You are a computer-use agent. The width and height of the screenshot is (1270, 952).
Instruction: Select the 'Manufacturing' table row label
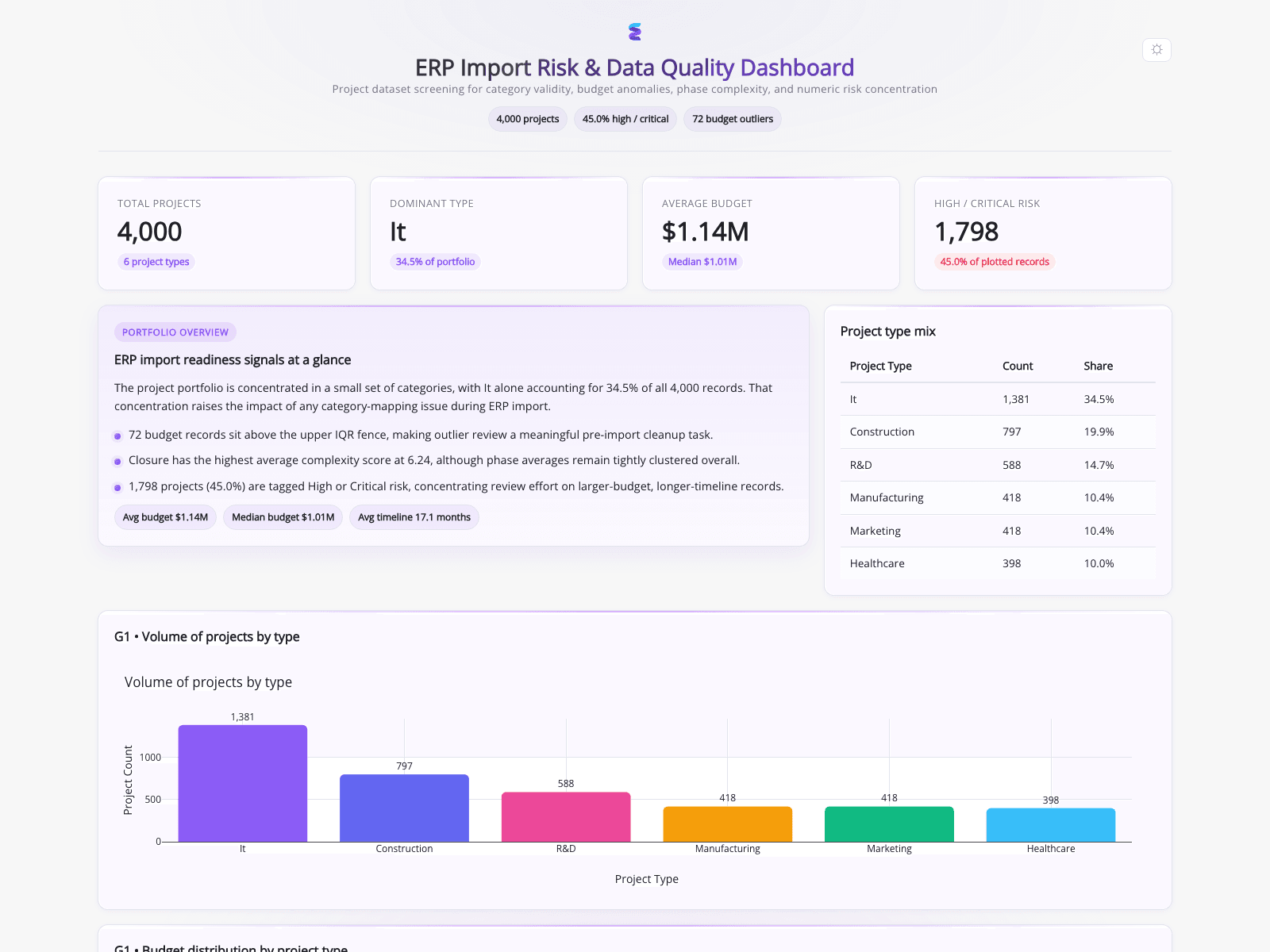(887, 497)
